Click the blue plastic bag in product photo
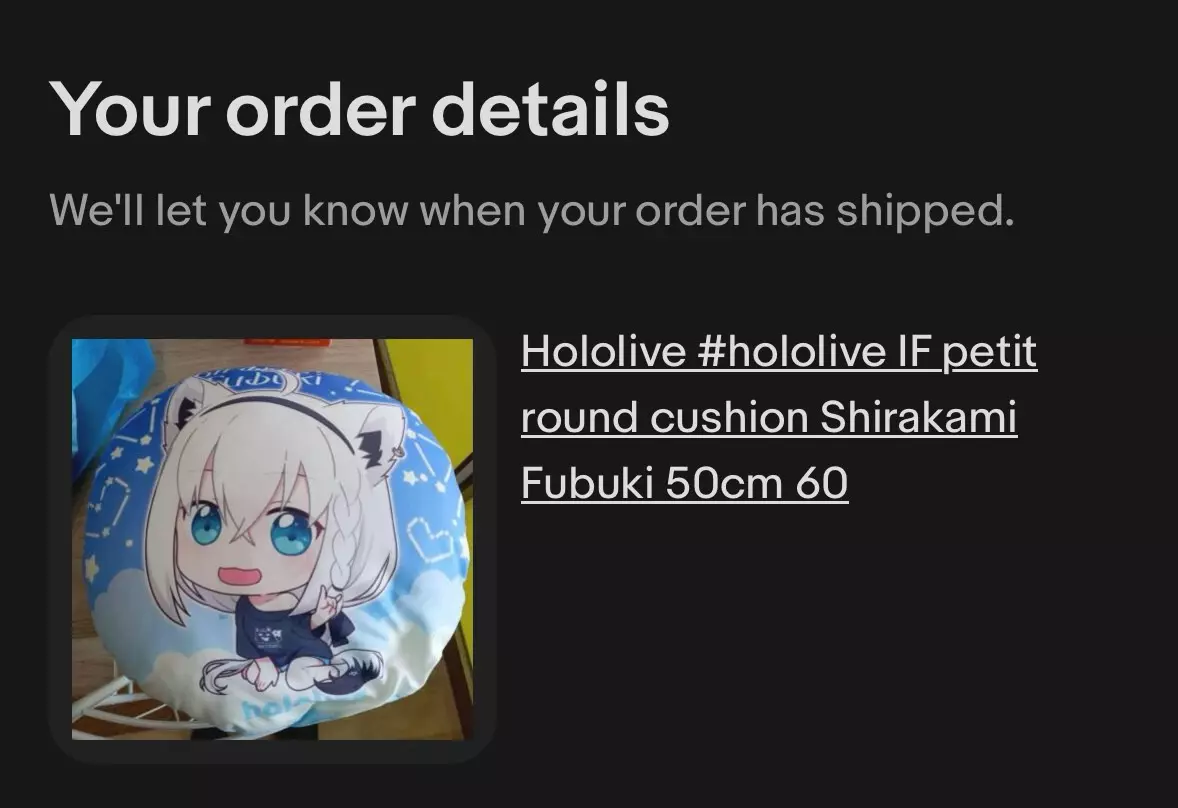The width and height of the screenshot is (1178, 808). tap(105, 390)
